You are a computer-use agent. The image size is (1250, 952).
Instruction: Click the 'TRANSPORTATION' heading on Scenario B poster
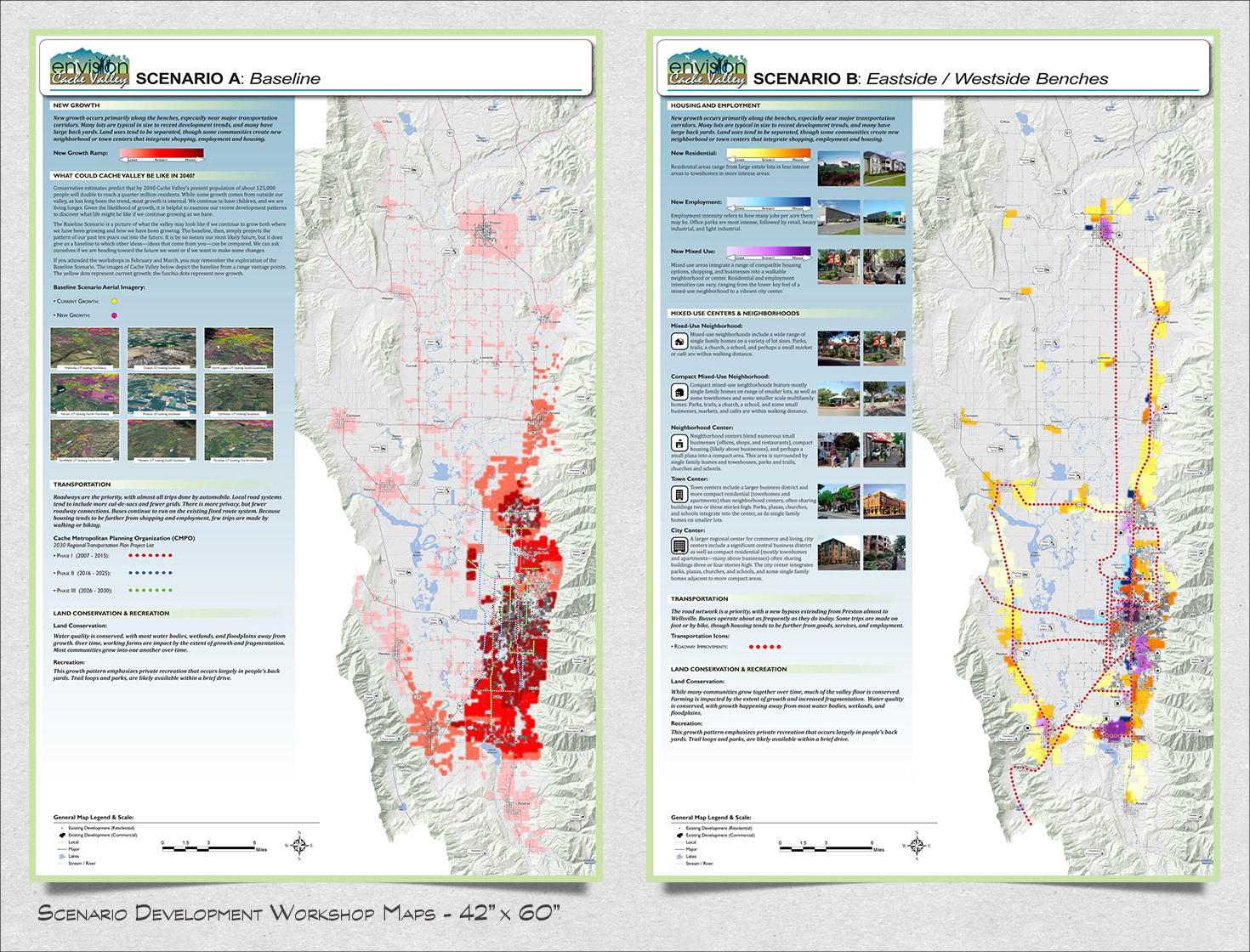pyautogui.click(x=699, y=599)
